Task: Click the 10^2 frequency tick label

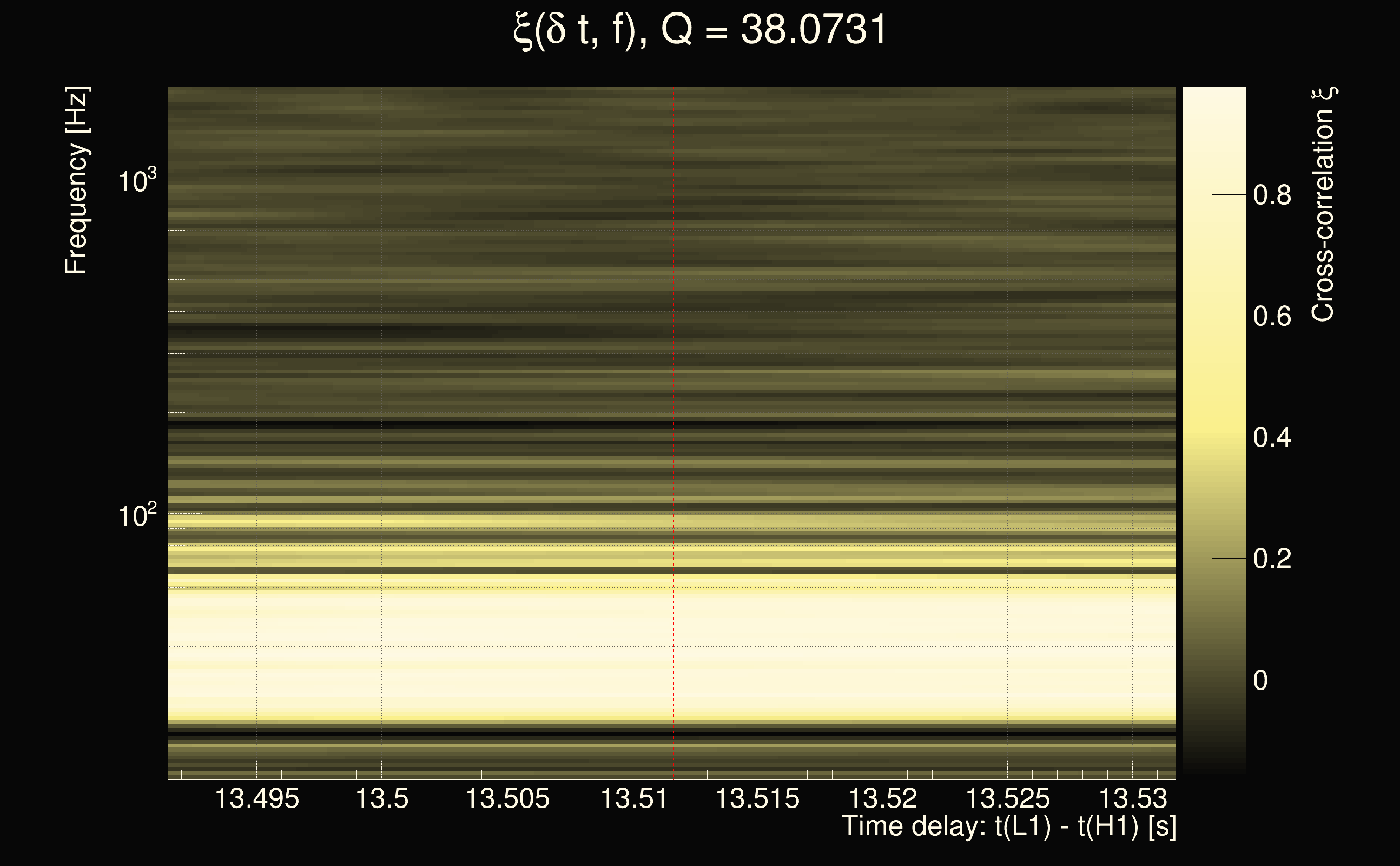Action: [x=136, y=515]
